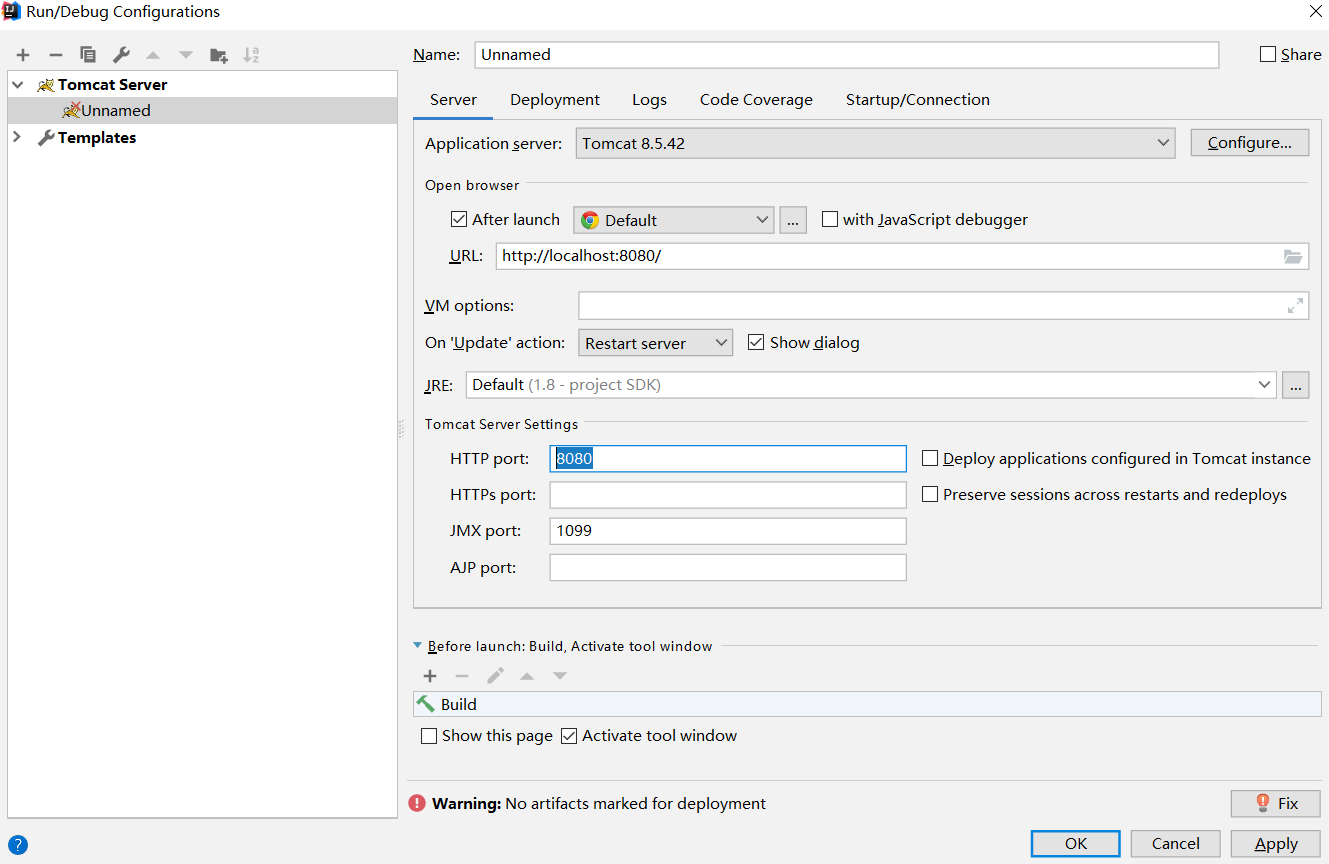Click the Fix button
Viewport: 1329px width, 864px height.
1275,803
